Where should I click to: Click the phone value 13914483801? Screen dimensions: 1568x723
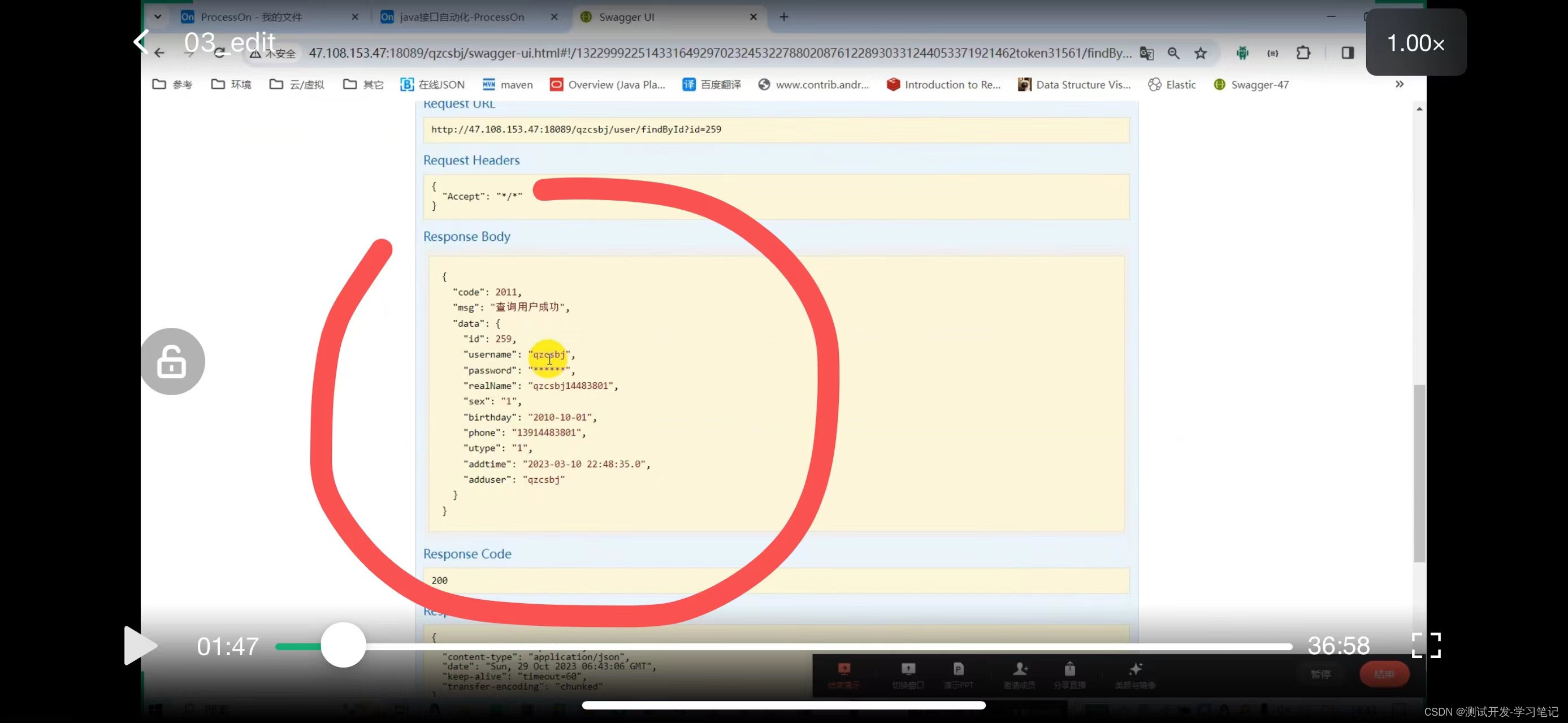click(546, 432)
